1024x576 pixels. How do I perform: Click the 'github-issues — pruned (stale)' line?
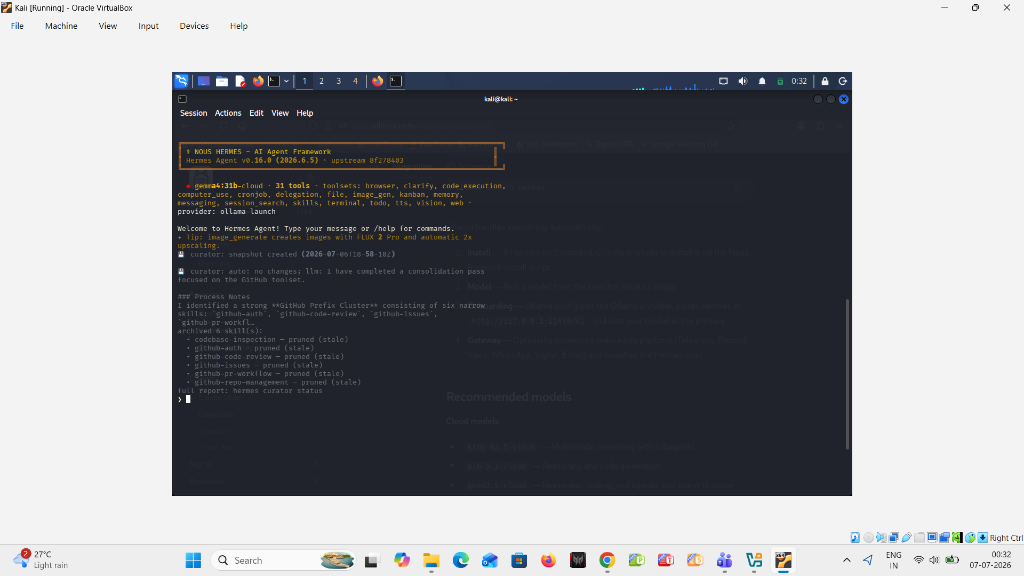click(x=258, y=365)
